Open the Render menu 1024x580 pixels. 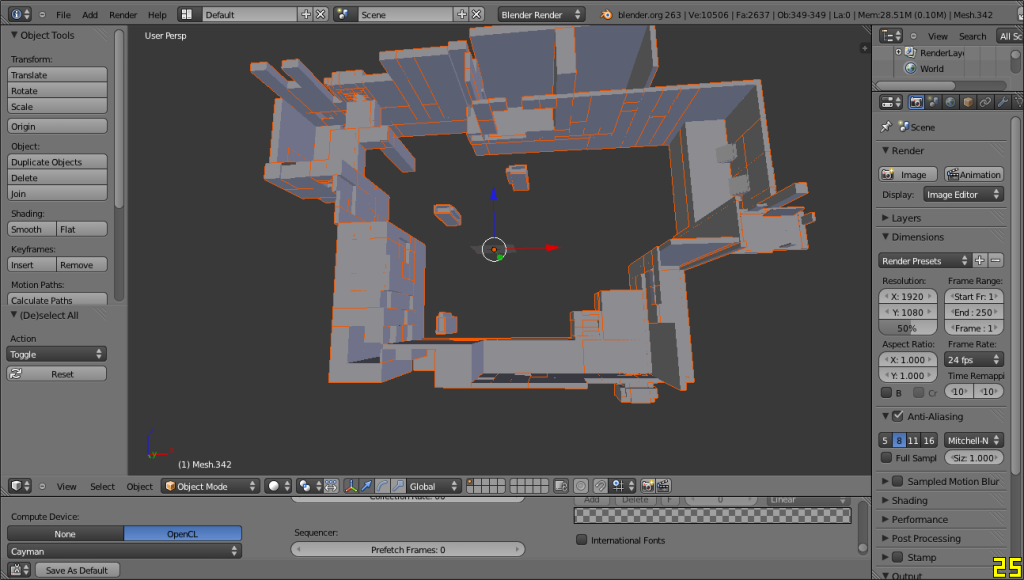122,14
